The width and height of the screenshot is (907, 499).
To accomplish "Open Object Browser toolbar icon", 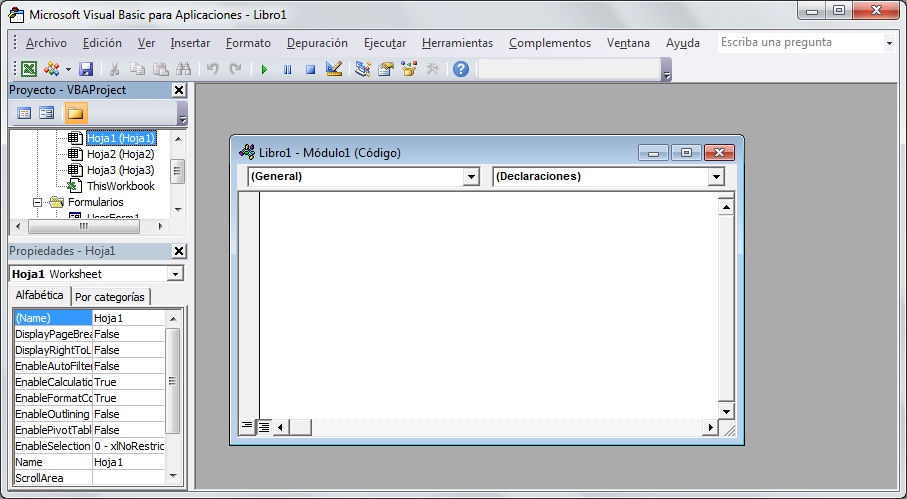I will pos(409,69).
